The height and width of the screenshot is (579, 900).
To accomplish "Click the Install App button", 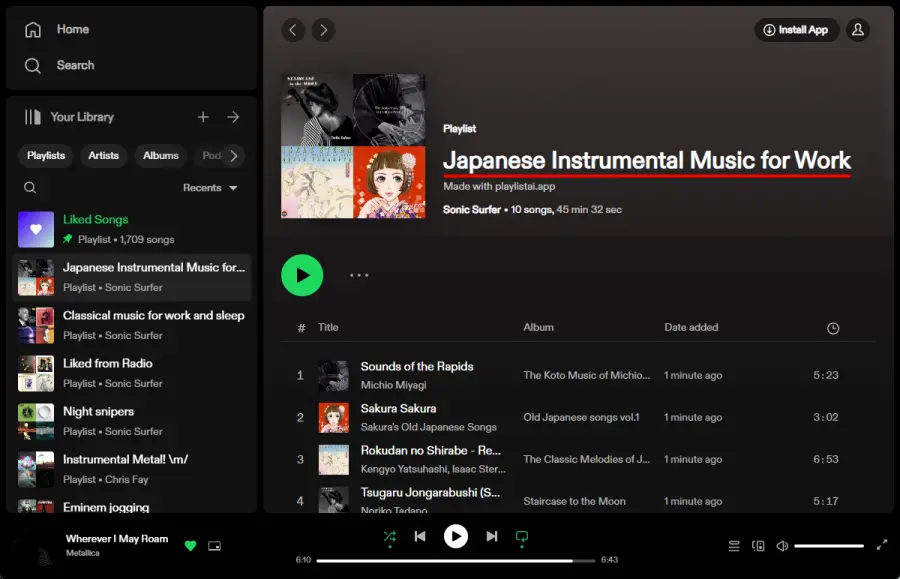I will [796, 30].
